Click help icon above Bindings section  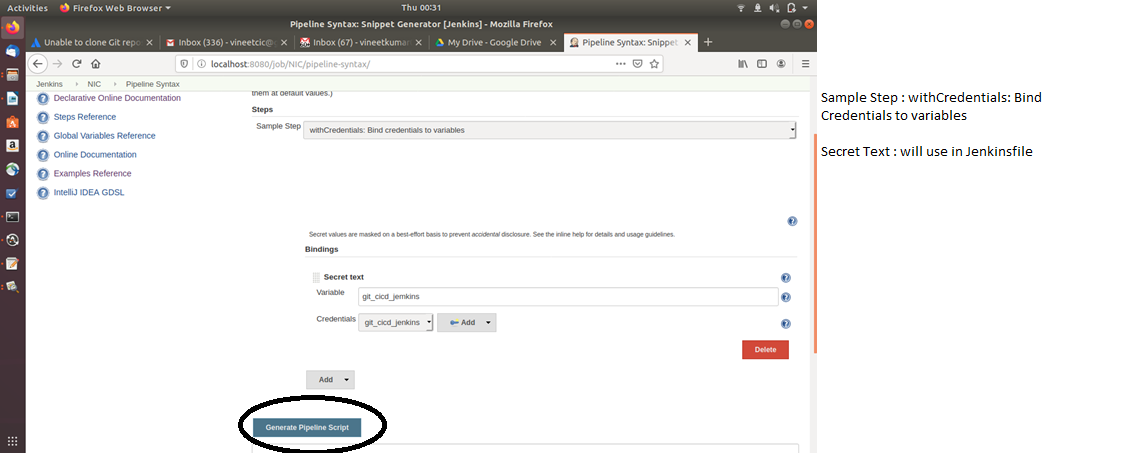tap(792, 221)
